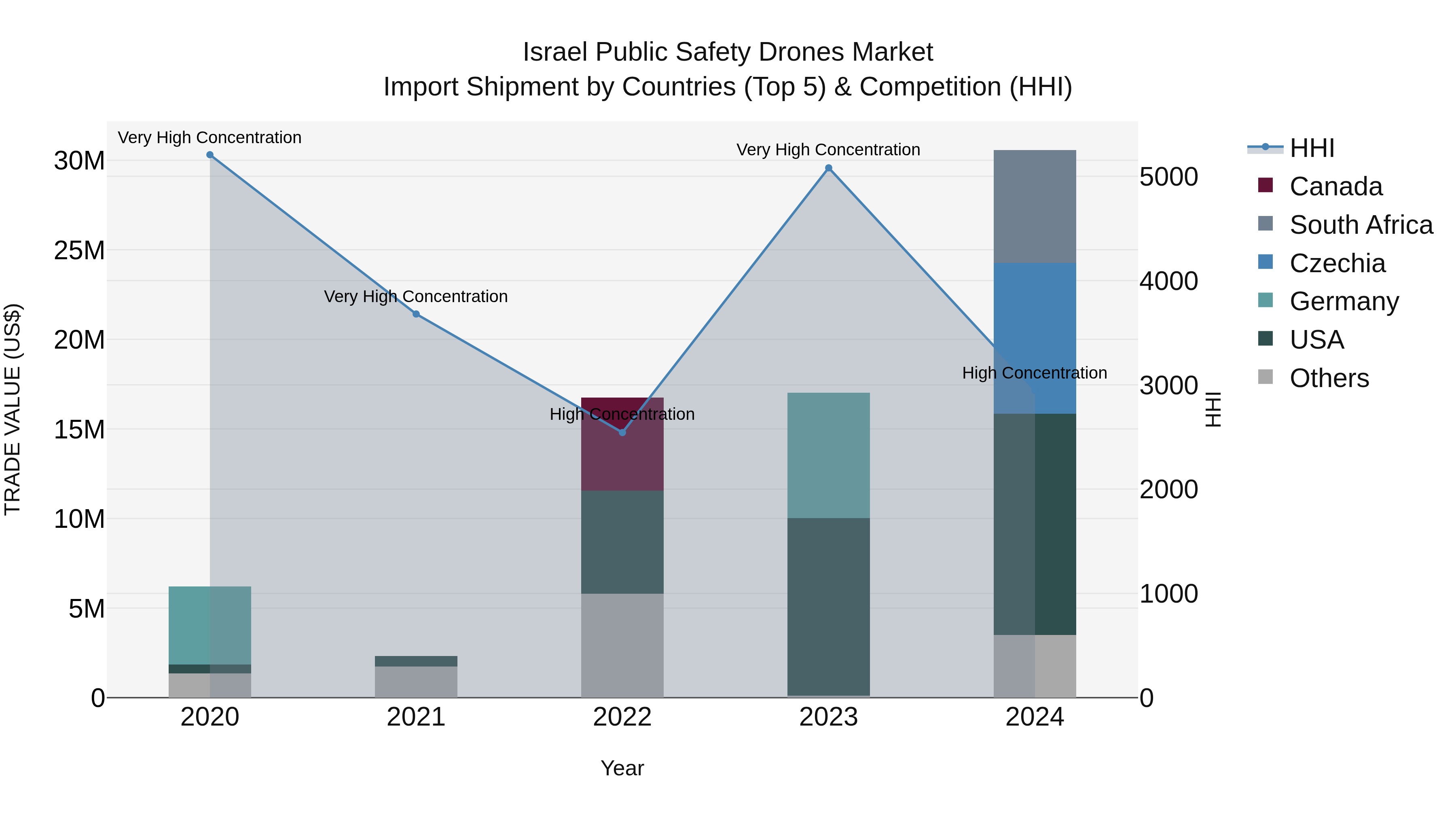Click the Canada legend color swatch
1456x819 pixels.
(1266, 185)
